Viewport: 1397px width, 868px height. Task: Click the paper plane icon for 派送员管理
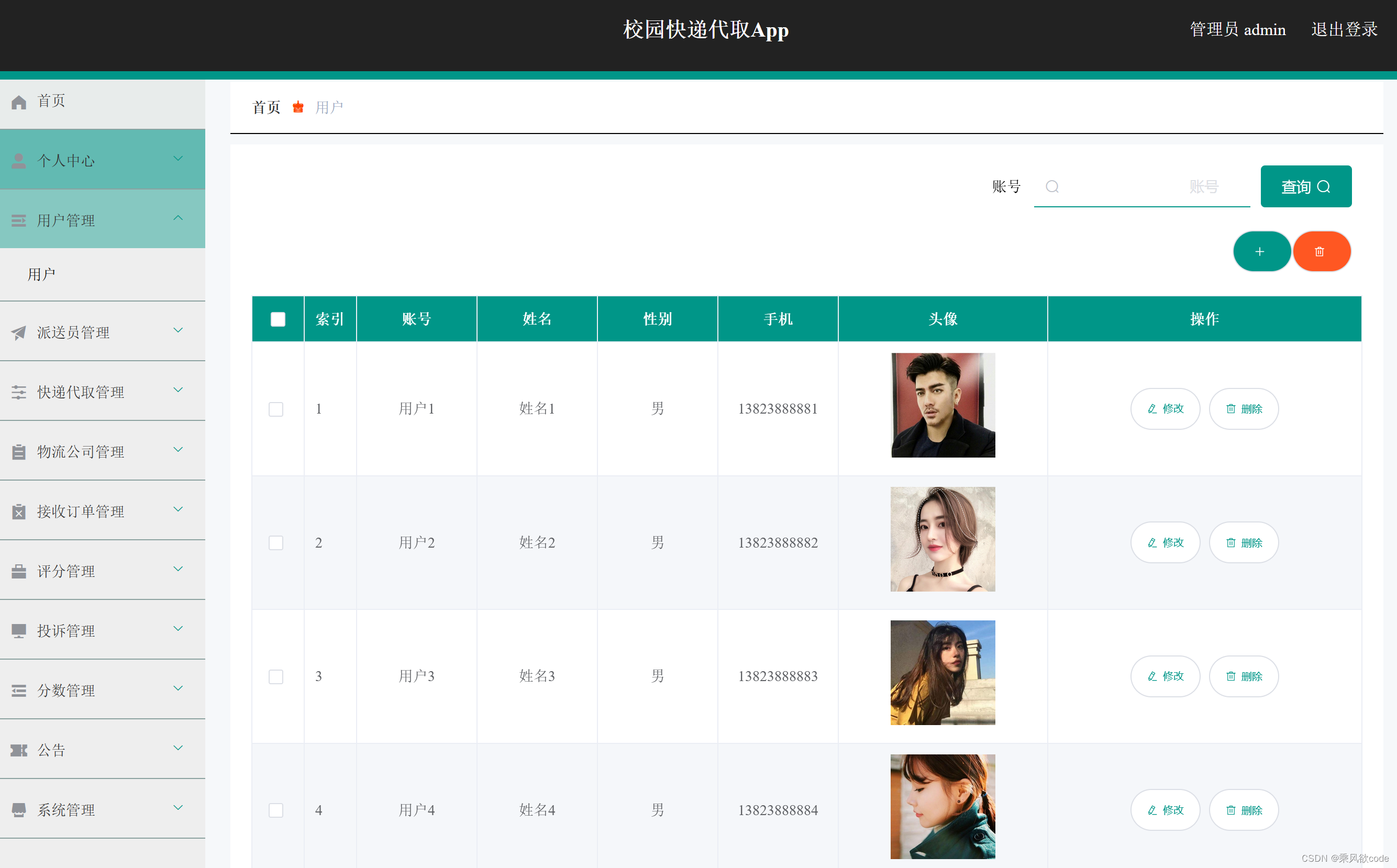click(x=19, y=332)
